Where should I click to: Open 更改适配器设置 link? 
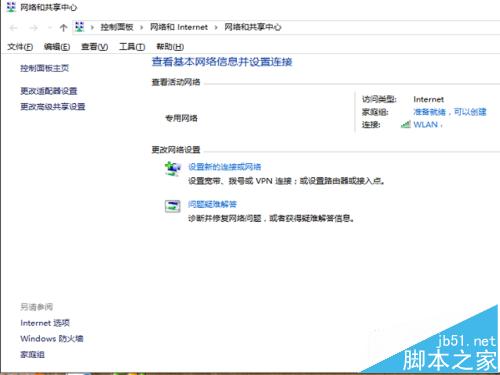pos(49,91)
